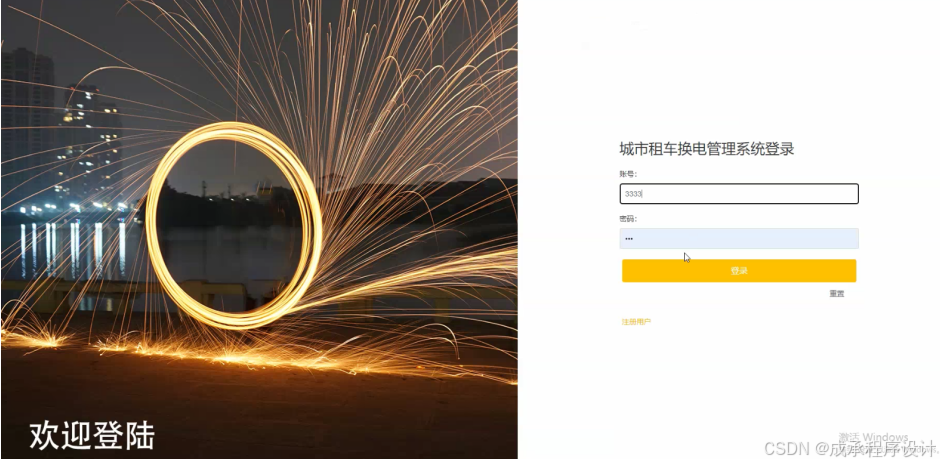Click the 密码 label text
The width and height of the screenshot is (940, 464).
[x=628, y=219]
